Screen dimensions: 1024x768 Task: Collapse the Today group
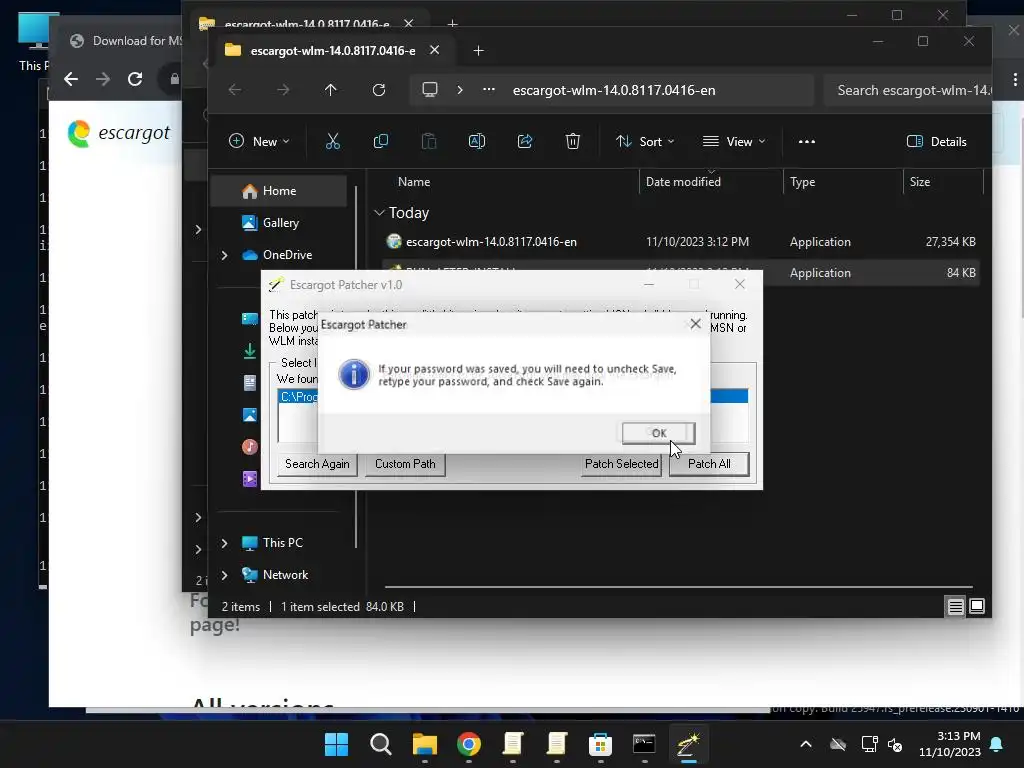(x=379, y=213)
